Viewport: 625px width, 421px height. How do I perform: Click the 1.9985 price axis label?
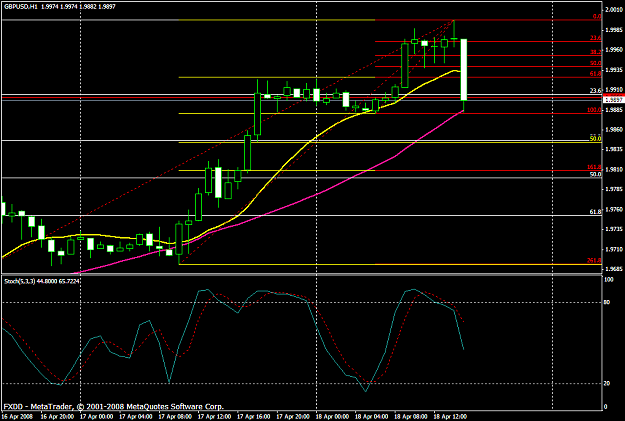coord(614,30)
